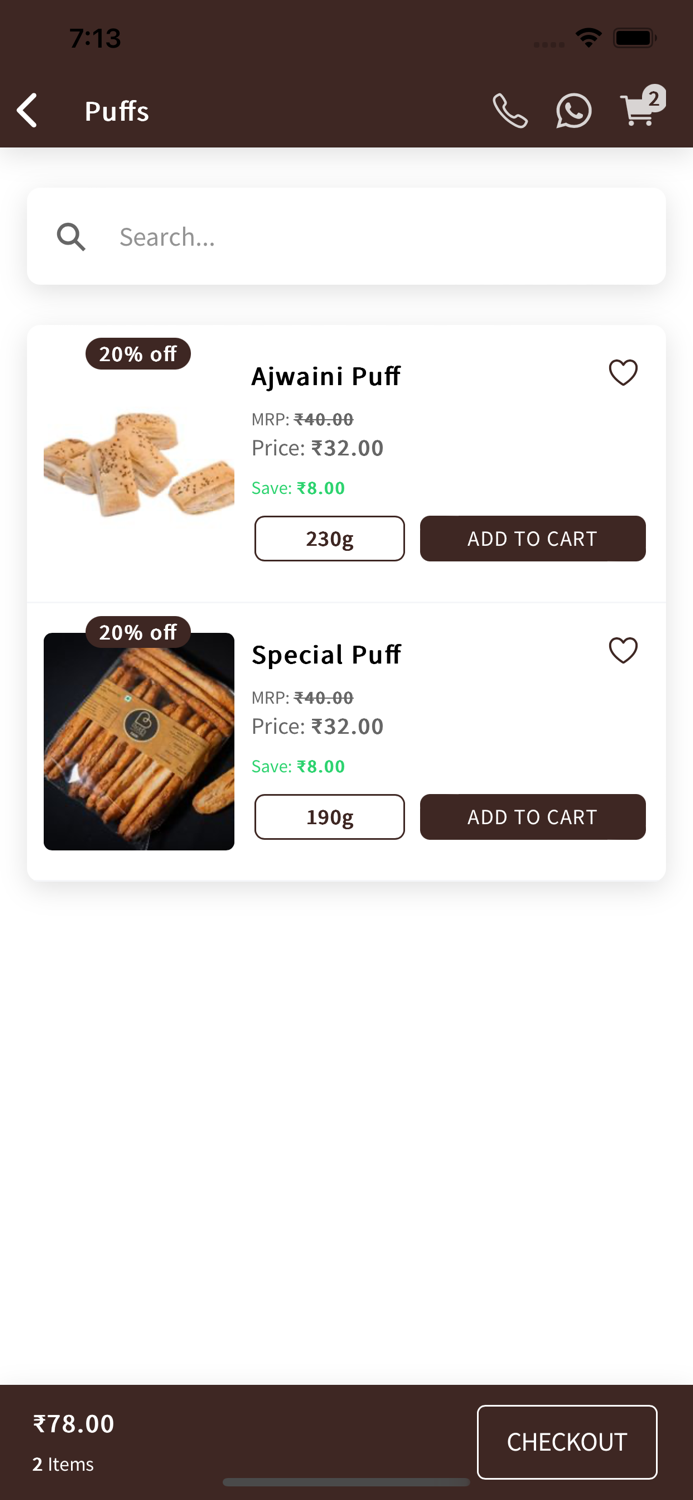Favorite the Ajwaini Puff with heart
The height and width of the screenshot is (1500, 693).
623,373
